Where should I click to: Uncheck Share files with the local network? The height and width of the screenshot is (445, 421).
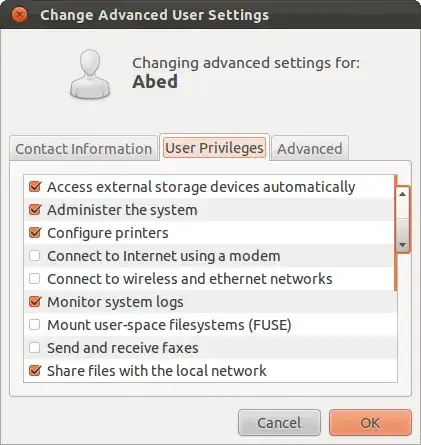(x=35, y=371)
